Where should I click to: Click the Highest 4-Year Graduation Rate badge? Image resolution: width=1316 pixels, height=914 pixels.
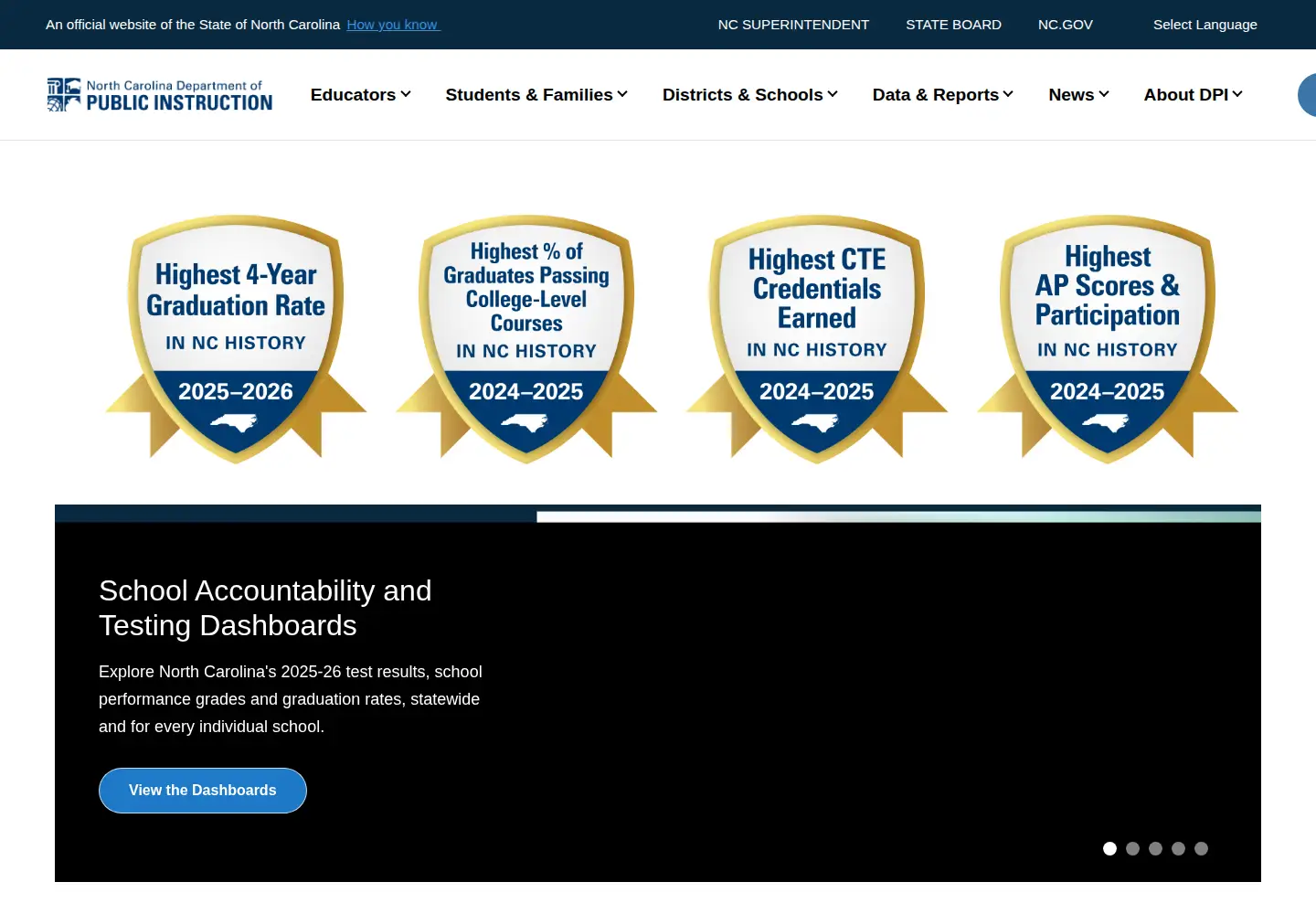[x=236, y=339]
